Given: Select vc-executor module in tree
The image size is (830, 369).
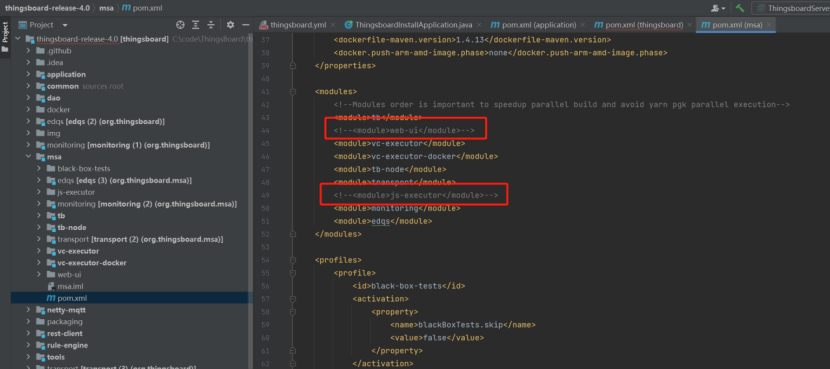Looking at the screenshot, I should [x=78, y=251].
